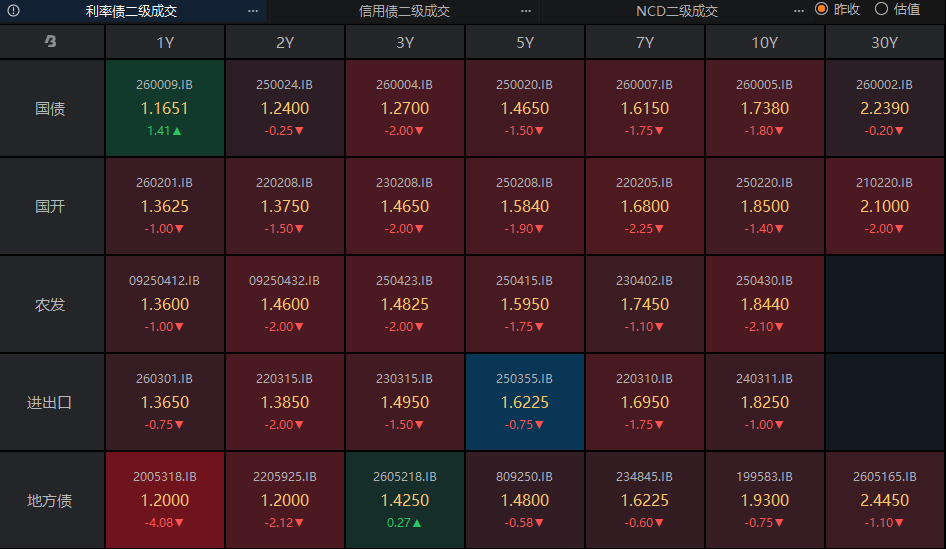
Task: Click yield 1.7450 of 230402.IB
Action: click(x=645, y=305)
